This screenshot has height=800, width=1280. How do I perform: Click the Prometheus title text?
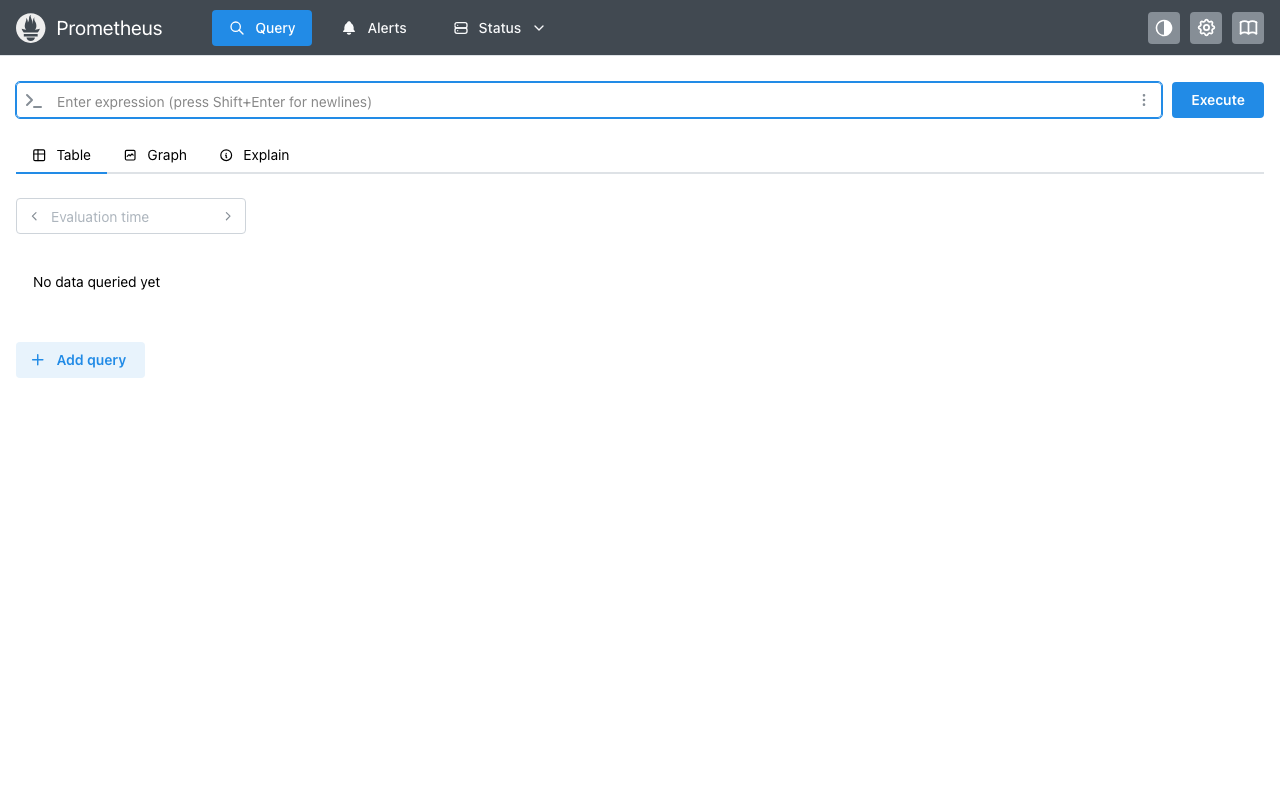point(109,28)
